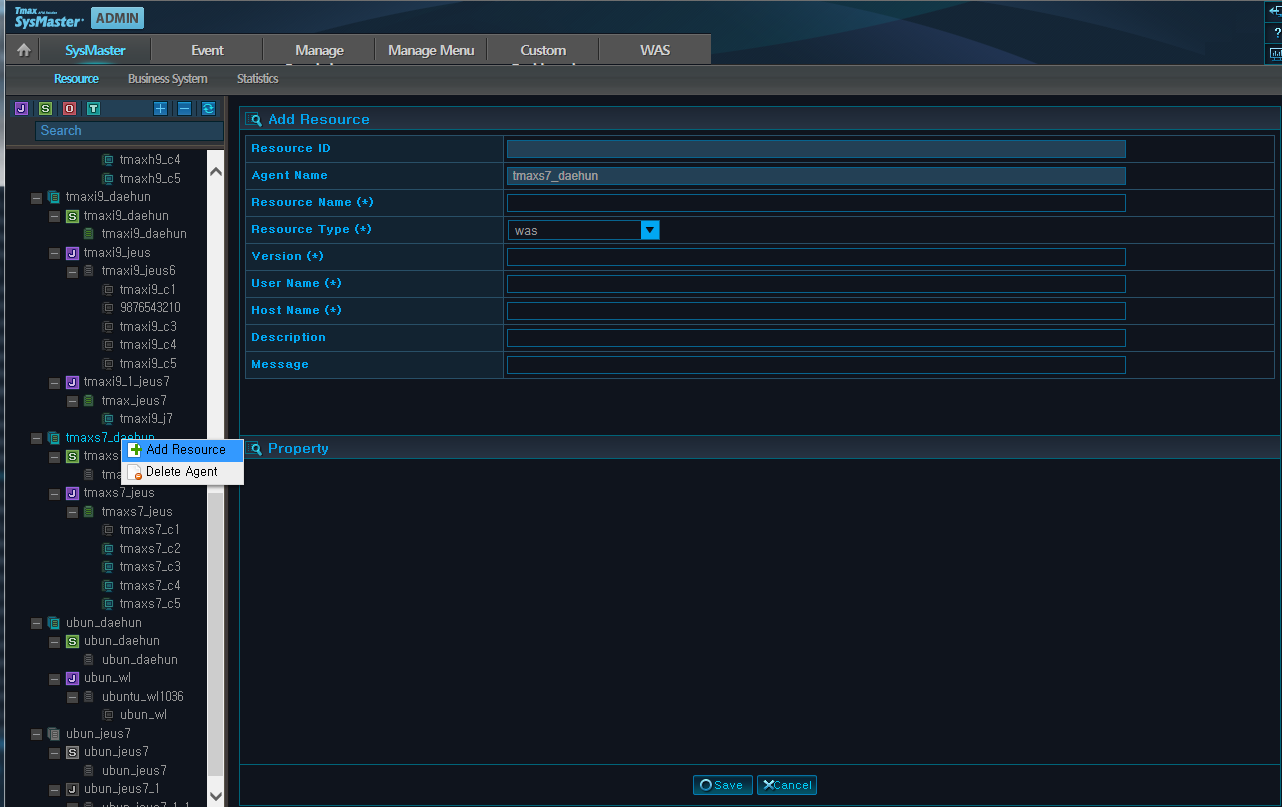This screenshot has width=1282, height=807.
Task: Collapse the J-type ubun_wl node
Action: pyautogui.click(x=54, y=678)
